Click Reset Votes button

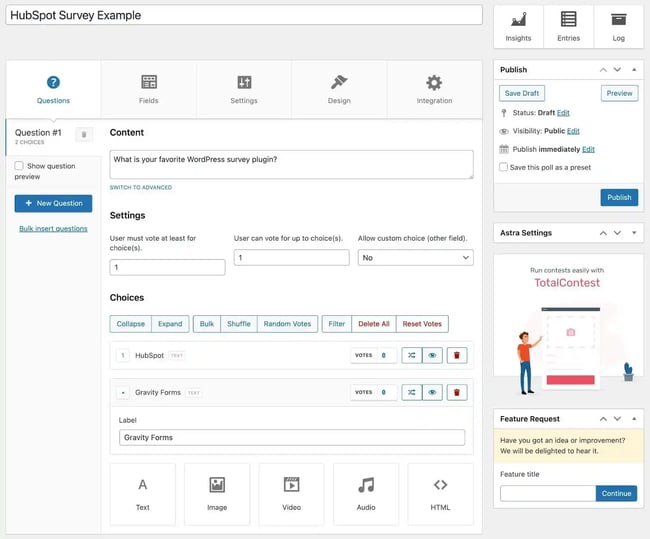click(422, 324)
